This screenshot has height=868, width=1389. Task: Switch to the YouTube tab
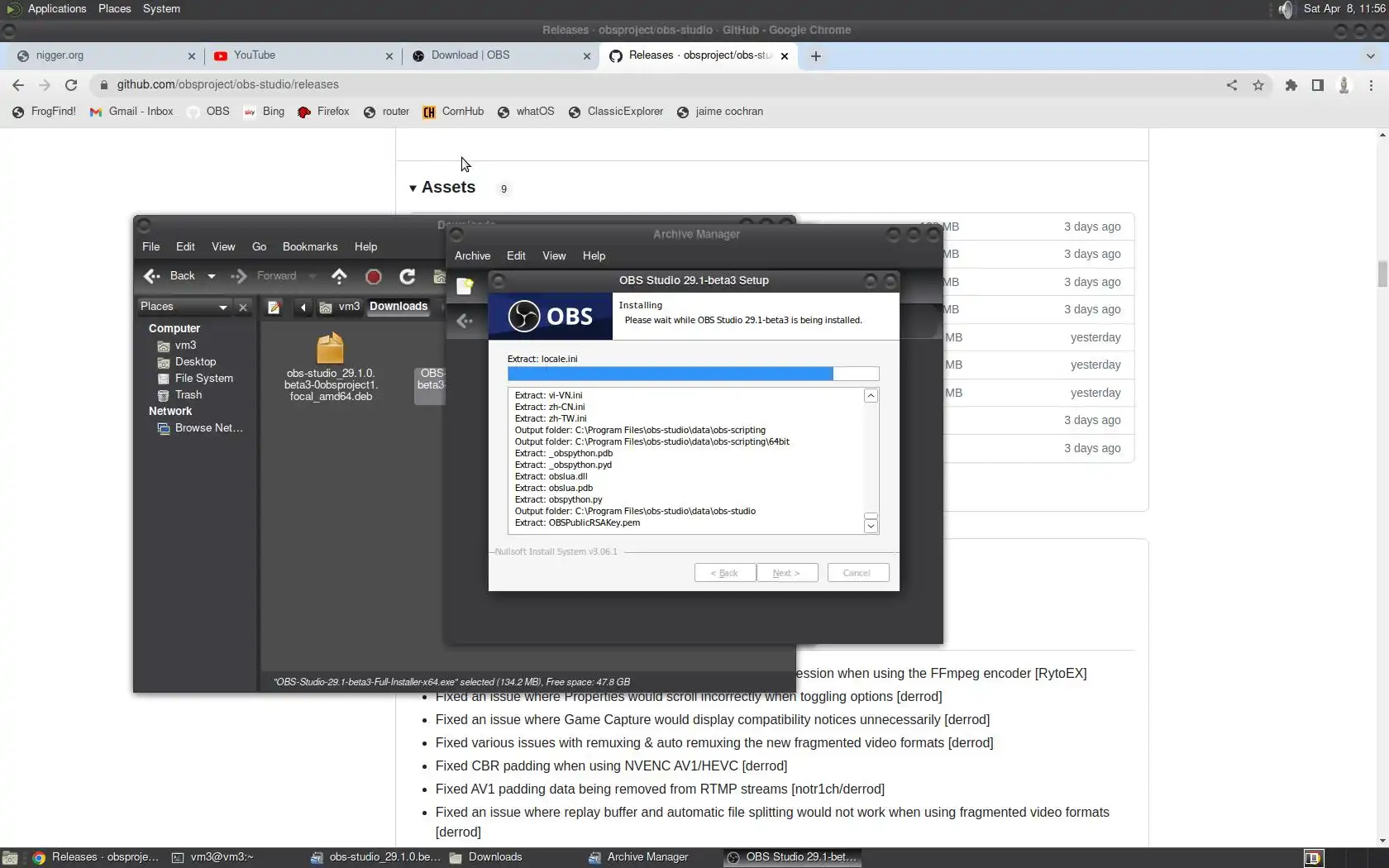point(303,56)
